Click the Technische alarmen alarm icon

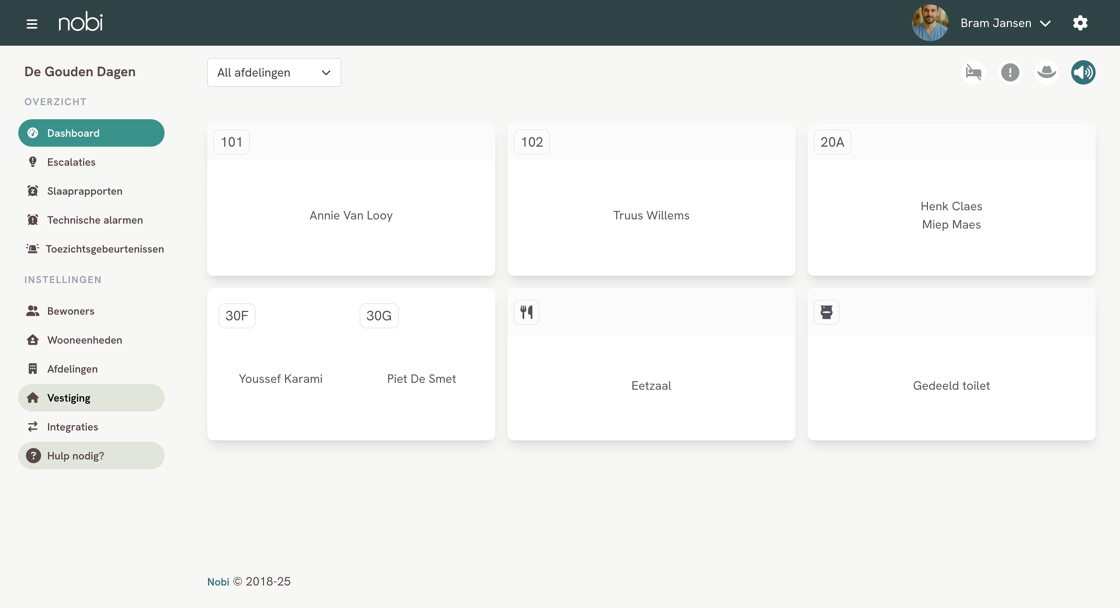pos(32,220)
